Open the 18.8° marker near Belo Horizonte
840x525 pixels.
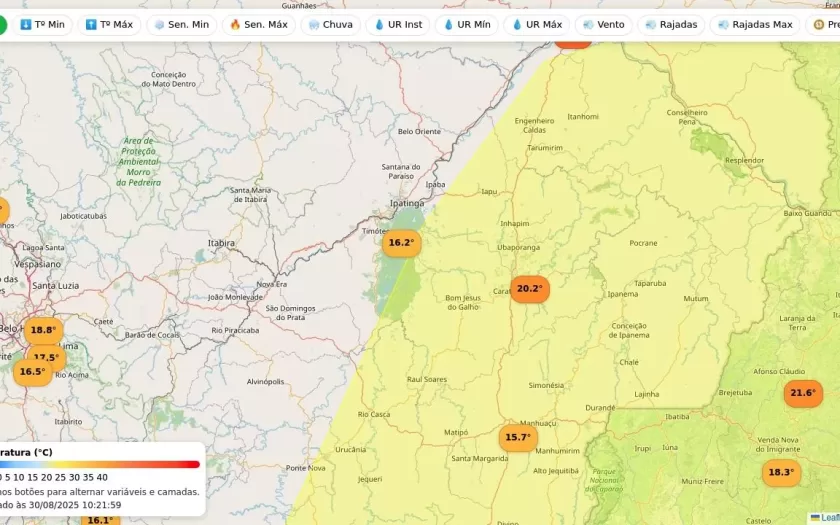pyautogui.click(x=43, y=330)
